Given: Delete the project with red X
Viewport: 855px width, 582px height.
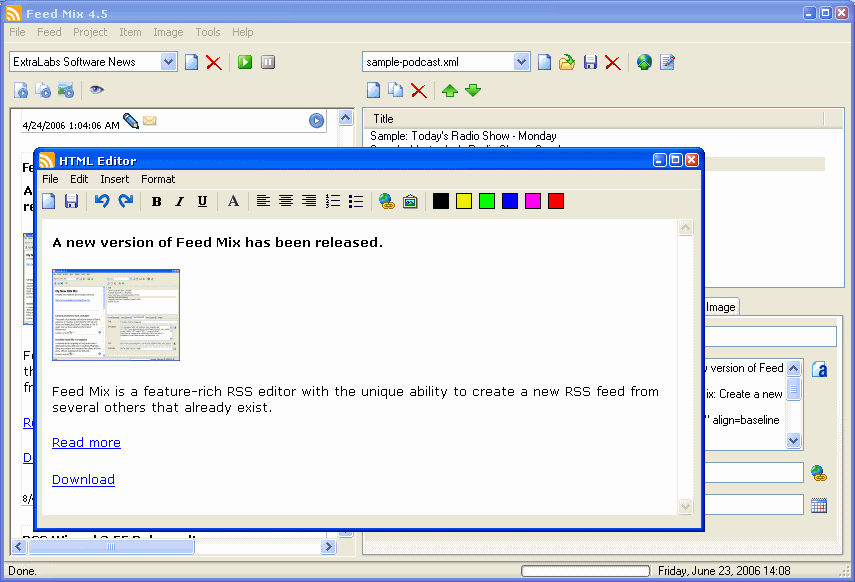Looking at the screenshot, I should 613,62.
